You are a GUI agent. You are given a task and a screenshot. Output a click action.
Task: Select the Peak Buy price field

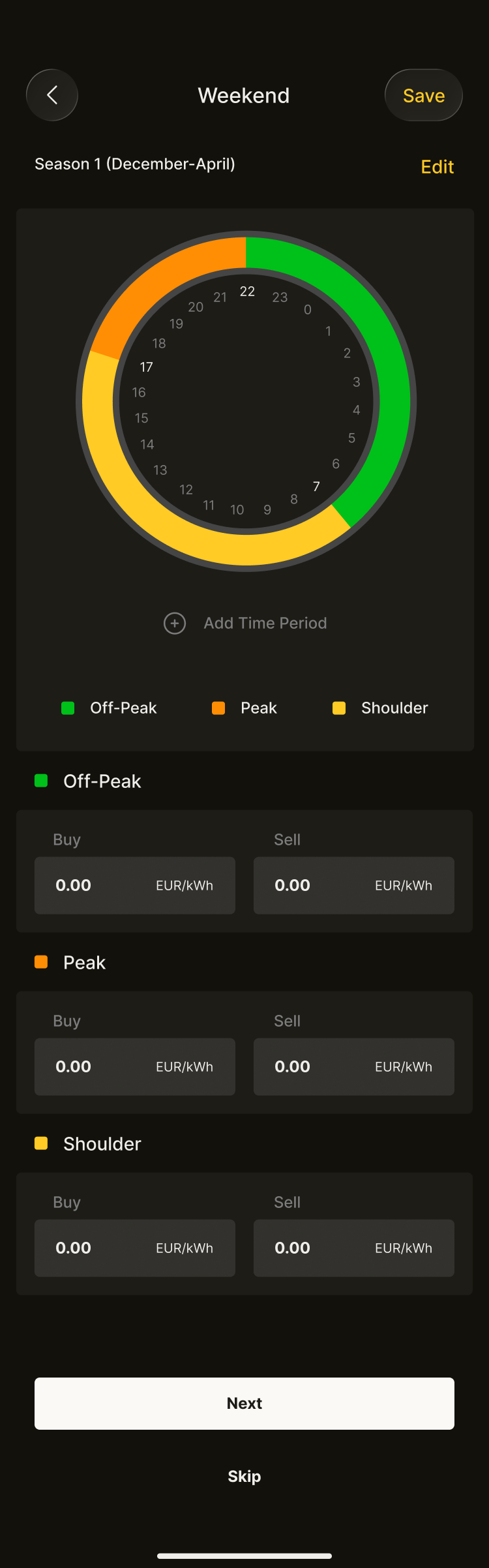[135, 1067]
